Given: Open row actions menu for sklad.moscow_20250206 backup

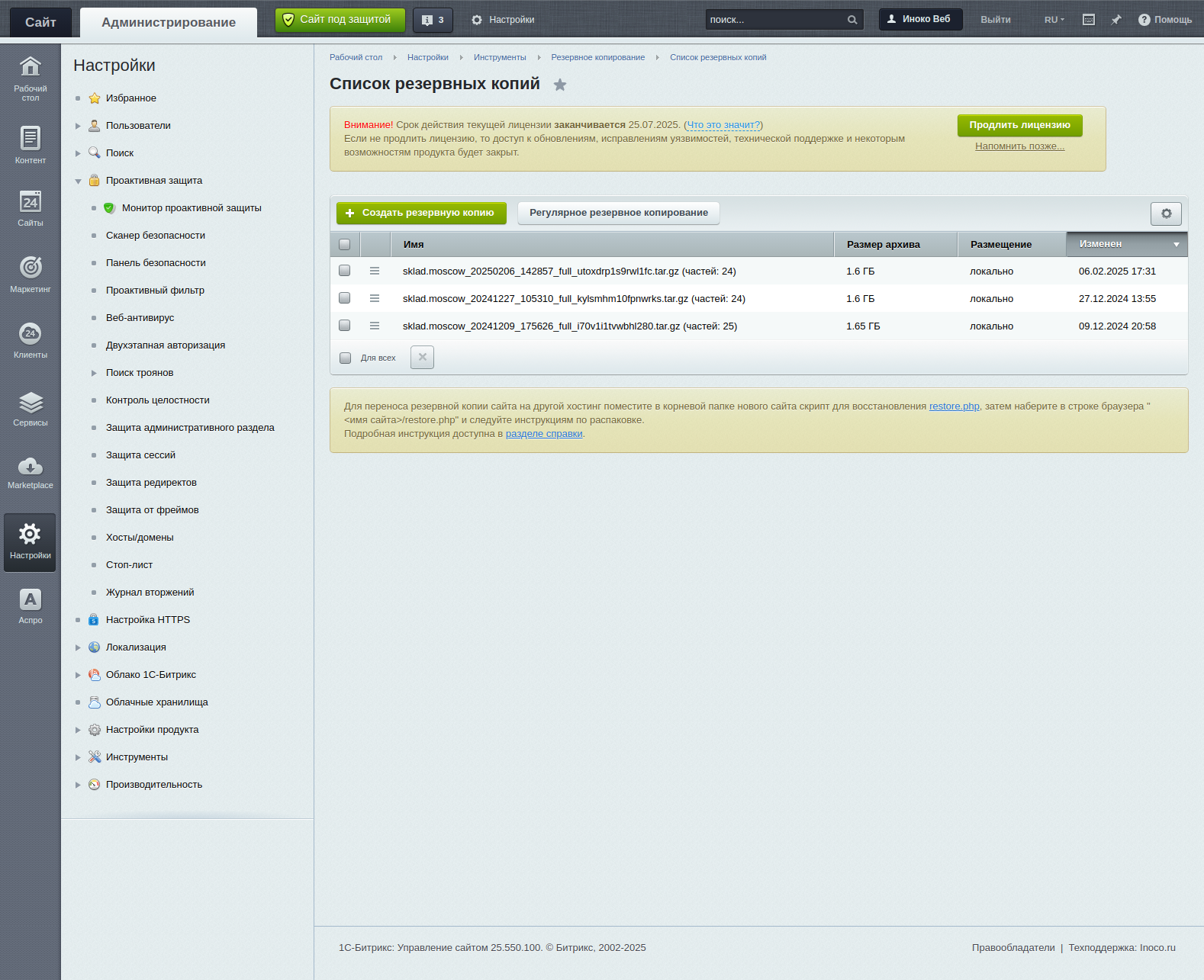Looking at the screenshot, I should [x=375, y=271].
